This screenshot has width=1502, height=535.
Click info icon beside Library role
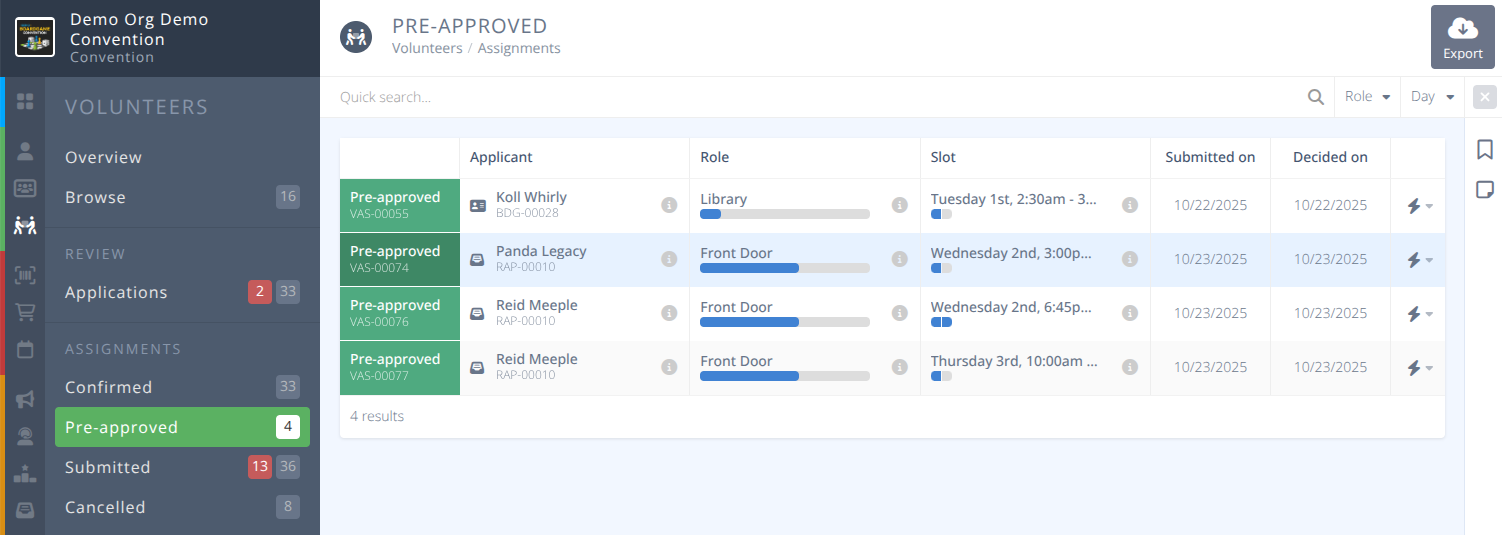(x=899, y=205)
